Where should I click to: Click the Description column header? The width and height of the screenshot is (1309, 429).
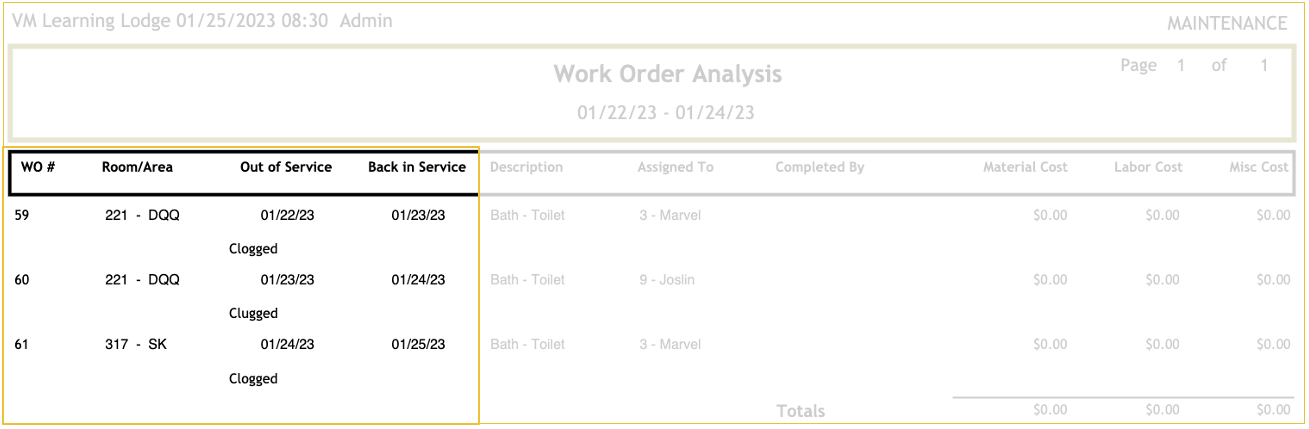tap(527, 167)
